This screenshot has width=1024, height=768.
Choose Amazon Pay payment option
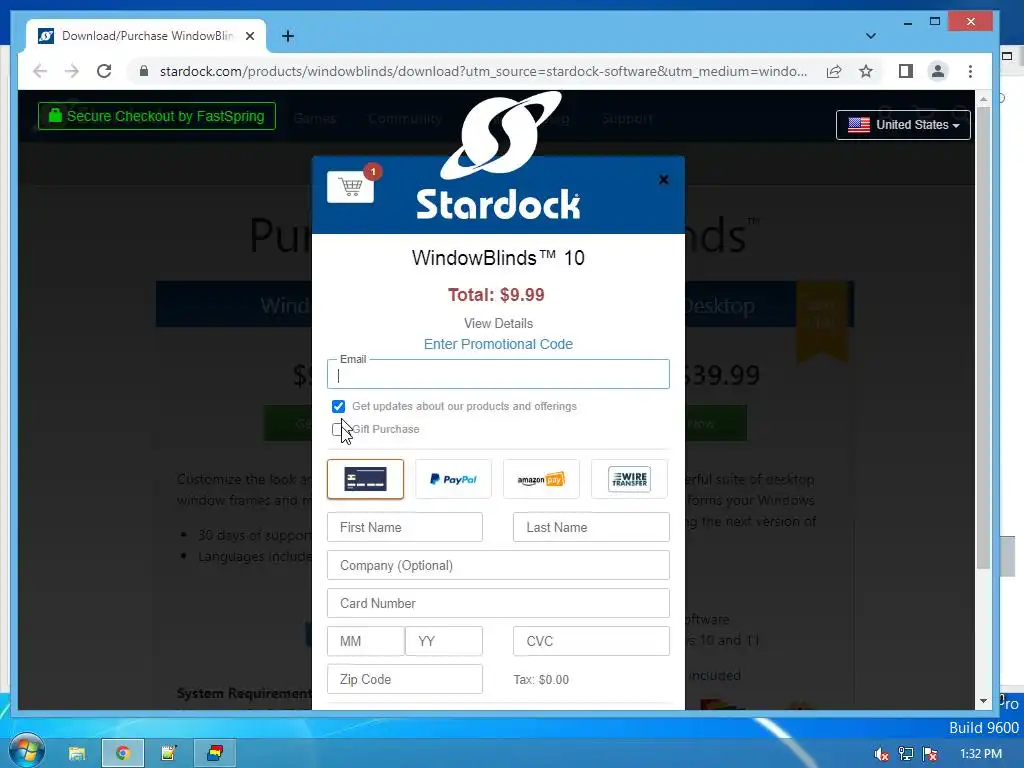541,479
